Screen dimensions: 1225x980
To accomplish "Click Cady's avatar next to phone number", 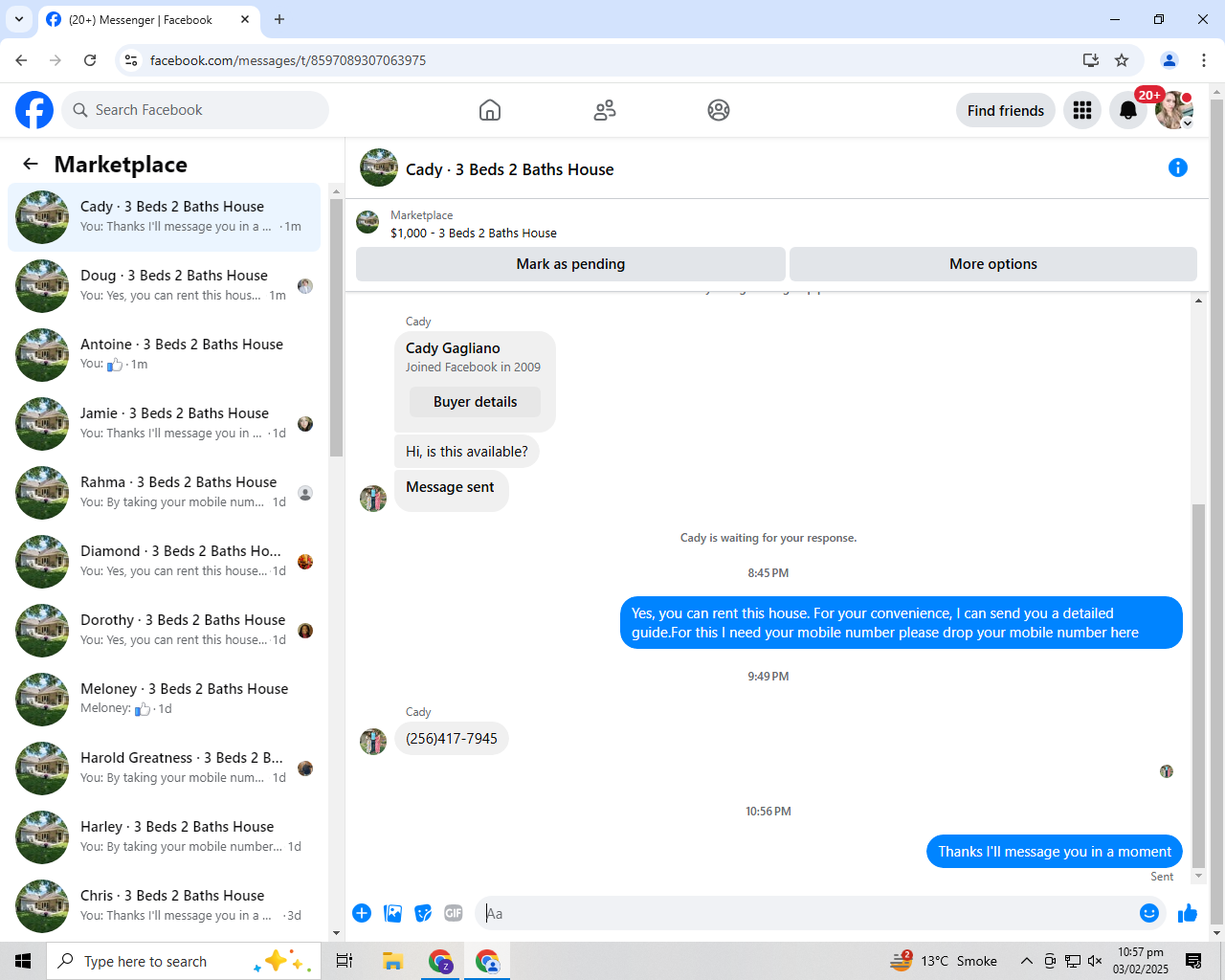I will tap(373, 741).
